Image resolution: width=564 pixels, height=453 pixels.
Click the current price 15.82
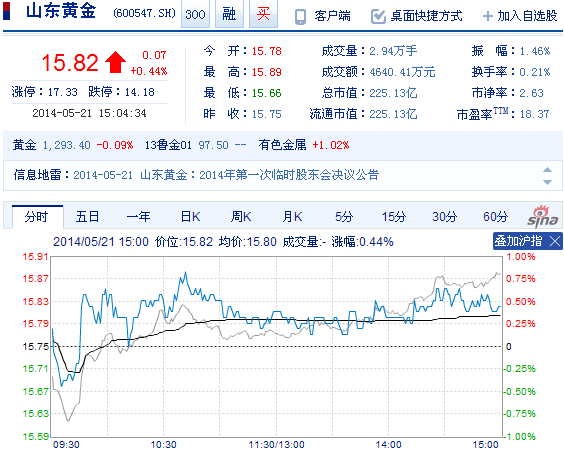point(70,62)
